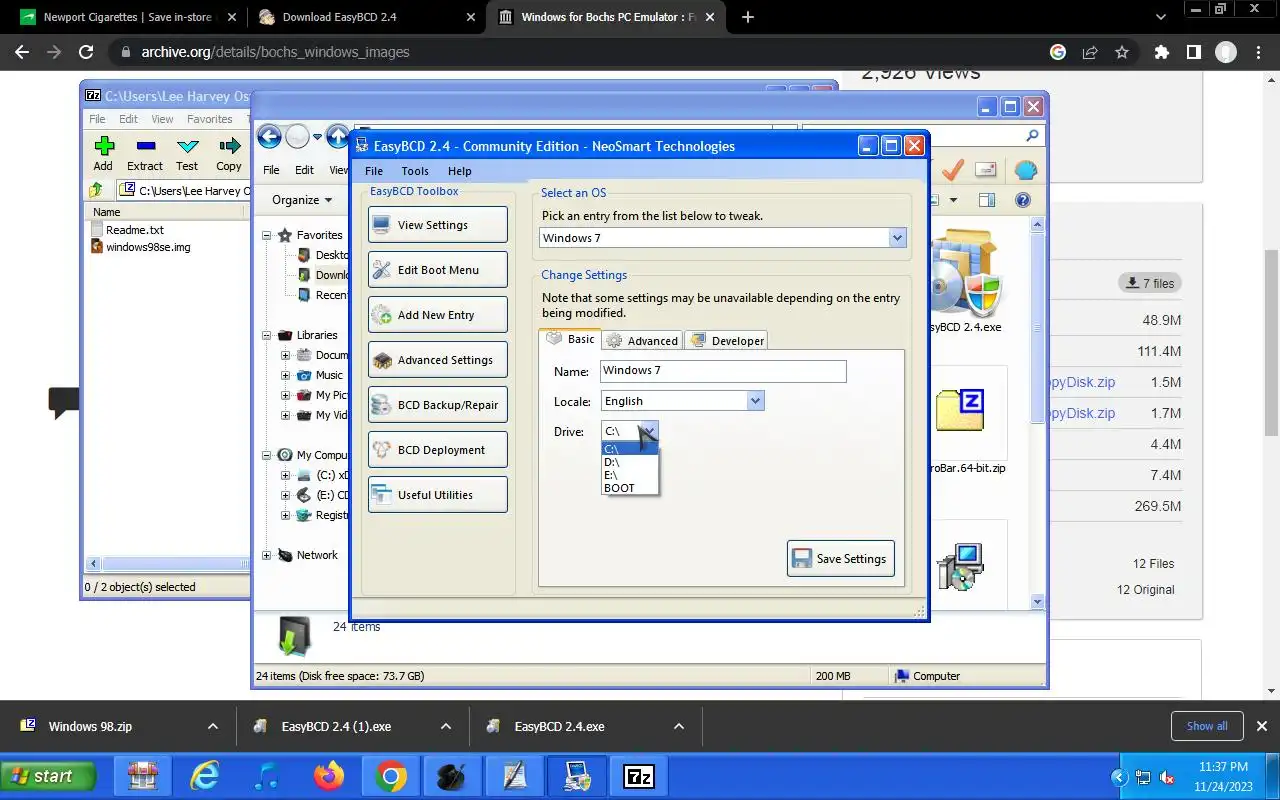Click Explorer back arrow button

tap(269, 137)
